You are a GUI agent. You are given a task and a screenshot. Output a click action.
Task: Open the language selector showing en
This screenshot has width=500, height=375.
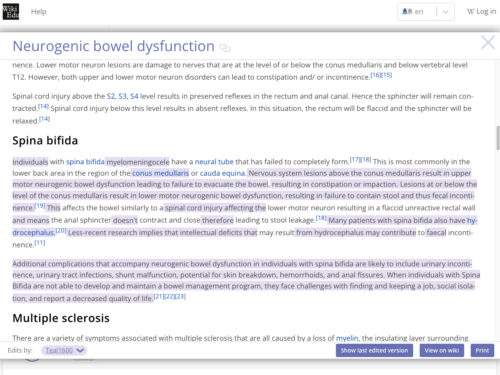pos(426,12)
